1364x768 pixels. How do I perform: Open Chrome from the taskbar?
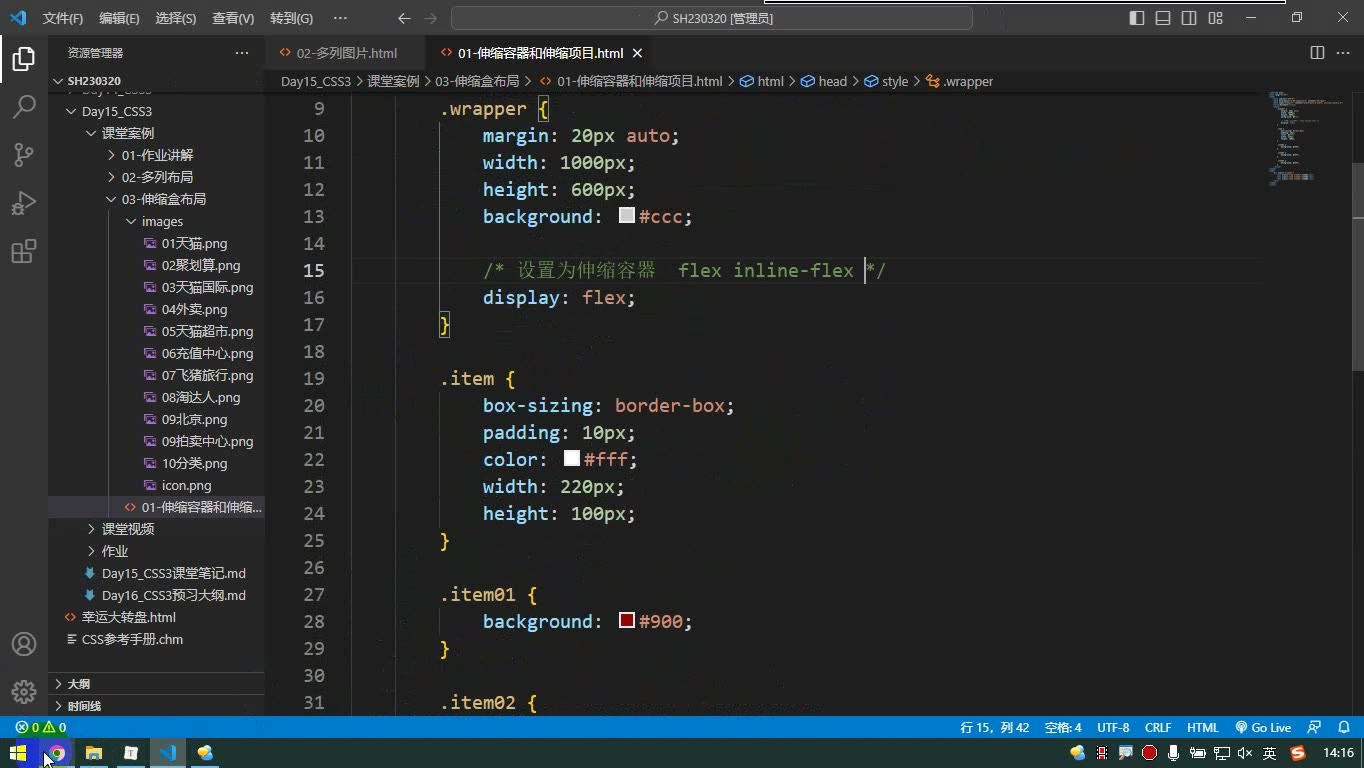[57, 753]
